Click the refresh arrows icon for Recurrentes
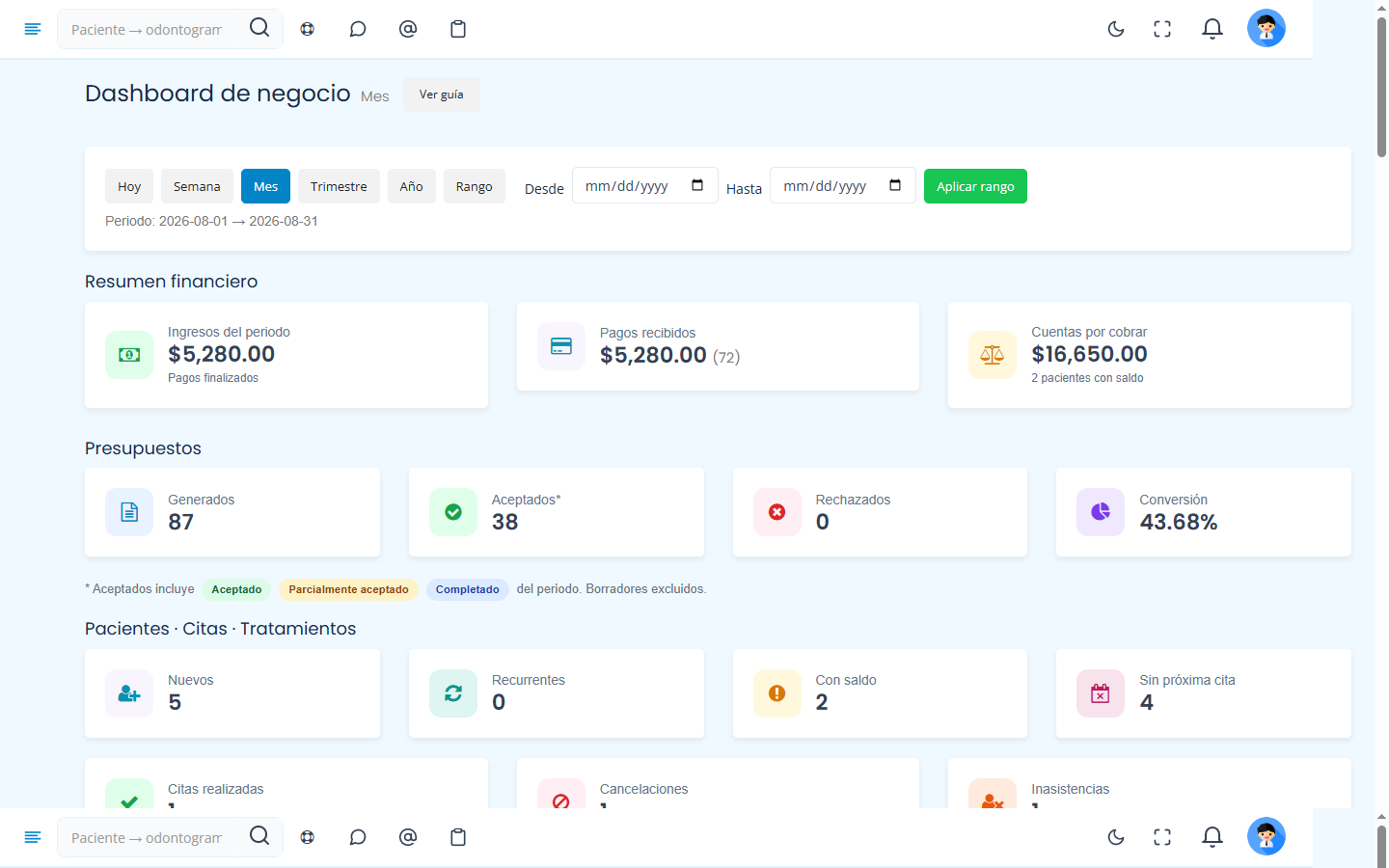1389x868 pixels. point(453,693)
